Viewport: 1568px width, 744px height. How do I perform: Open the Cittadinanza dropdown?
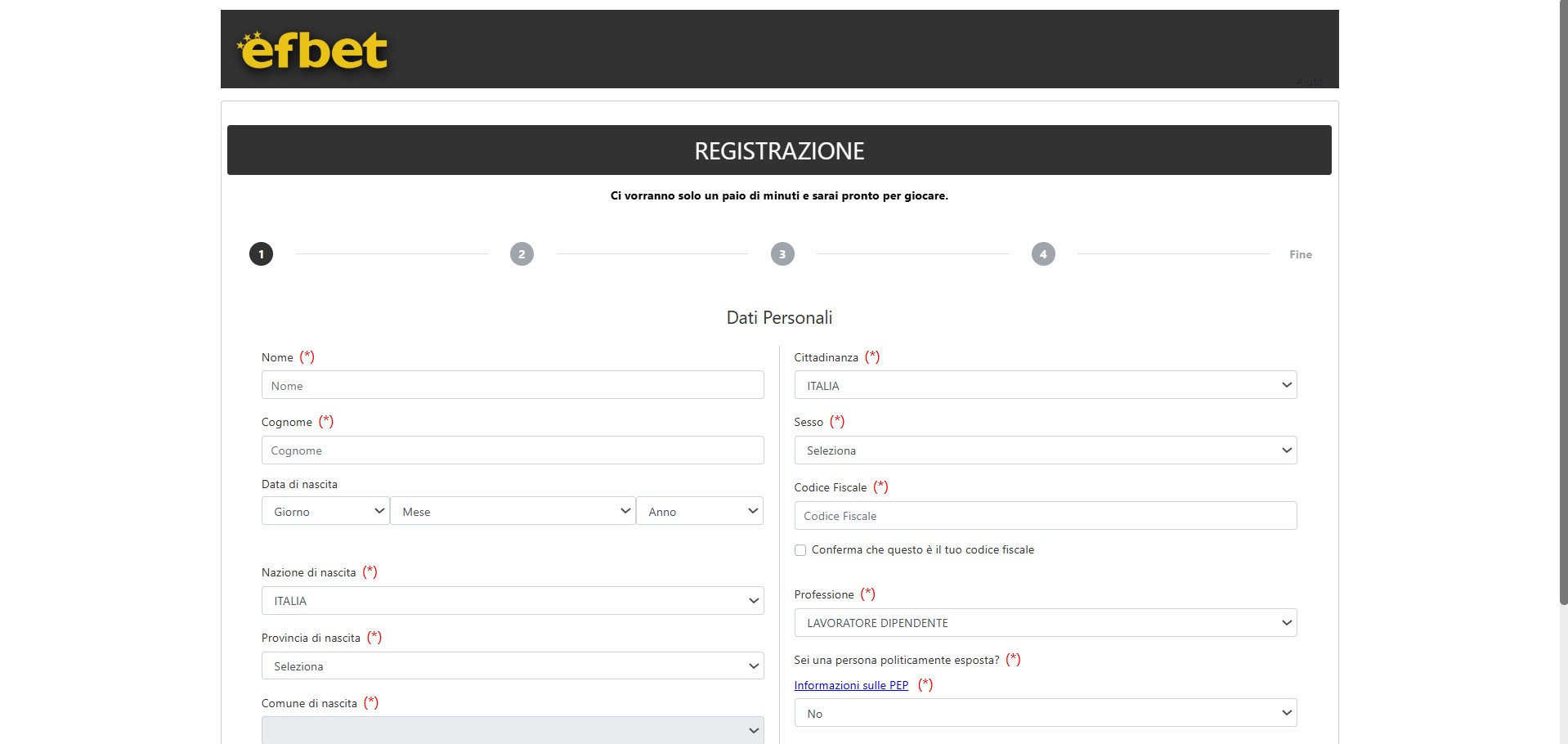click(1045, 385)
